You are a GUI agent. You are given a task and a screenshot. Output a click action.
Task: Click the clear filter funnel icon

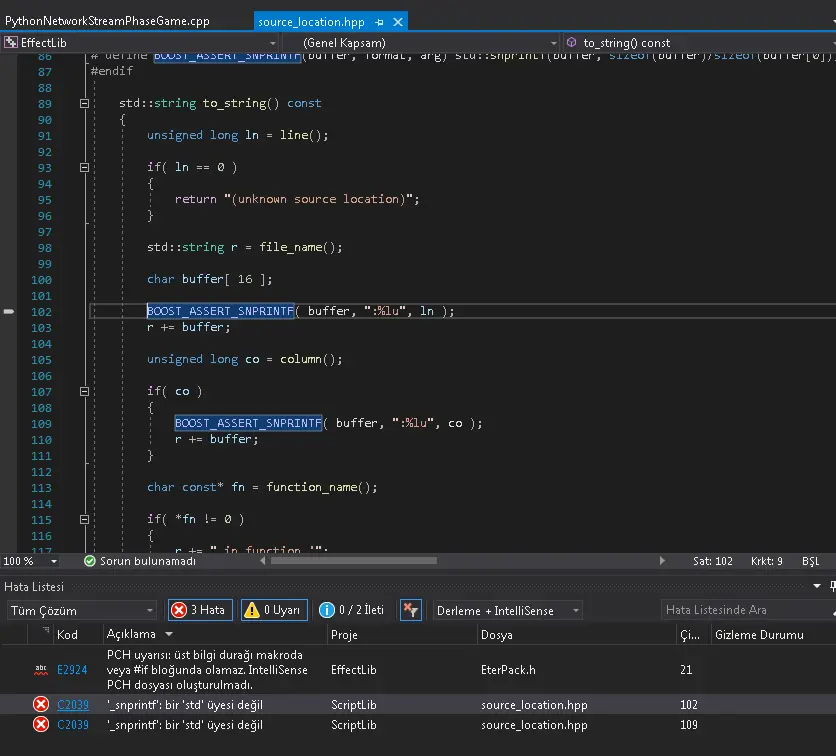point(410,610)
